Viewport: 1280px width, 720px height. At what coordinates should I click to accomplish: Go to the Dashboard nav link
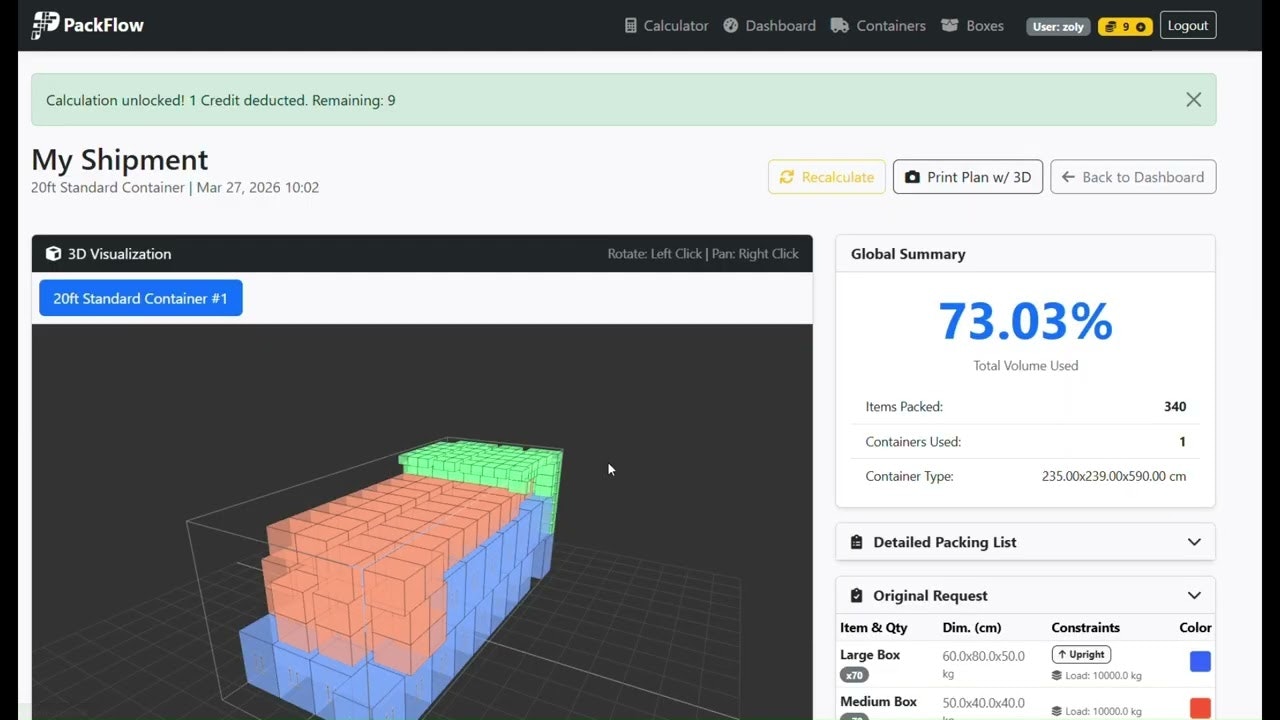pyautogui.click(x=769, y=26)
